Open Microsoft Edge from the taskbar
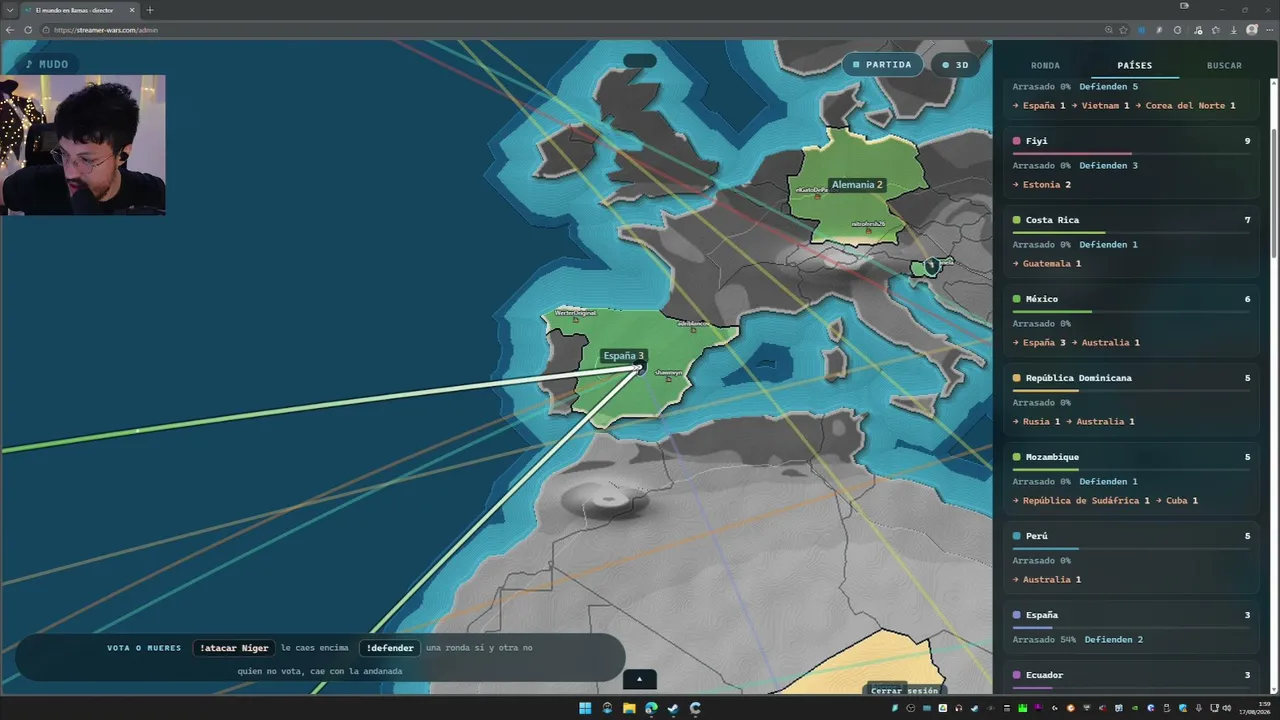1280x720 pixels. [651, 708]
